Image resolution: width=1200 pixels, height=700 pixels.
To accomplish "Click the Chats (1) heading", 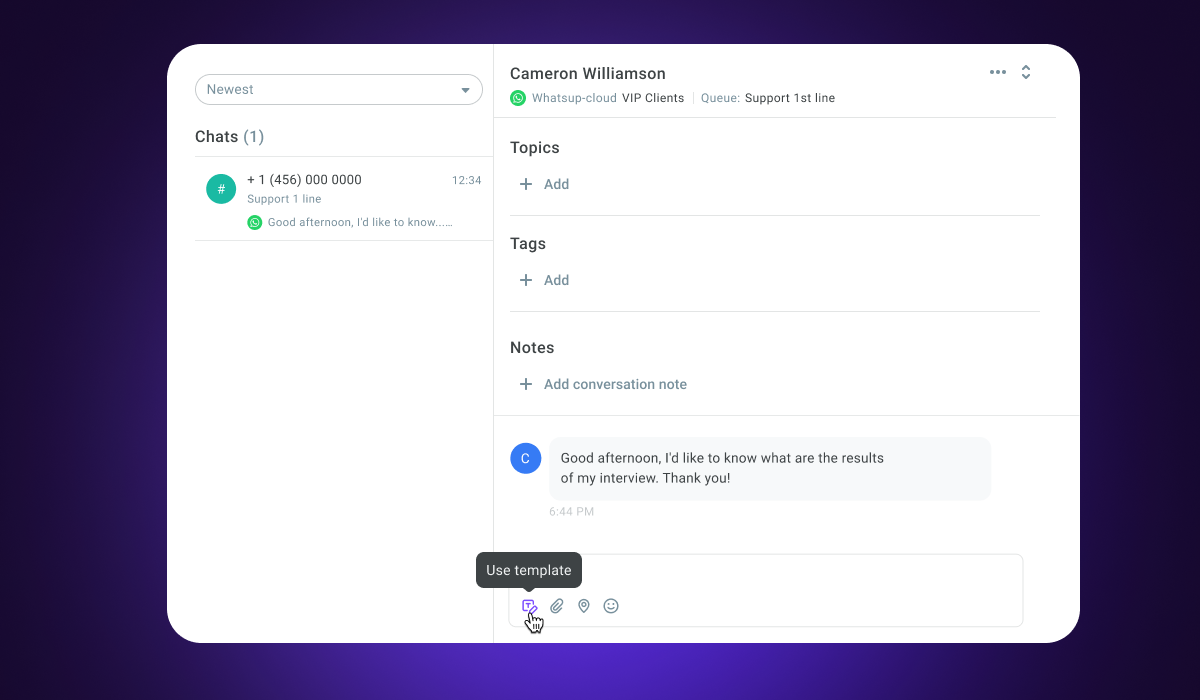I will 229,136.
